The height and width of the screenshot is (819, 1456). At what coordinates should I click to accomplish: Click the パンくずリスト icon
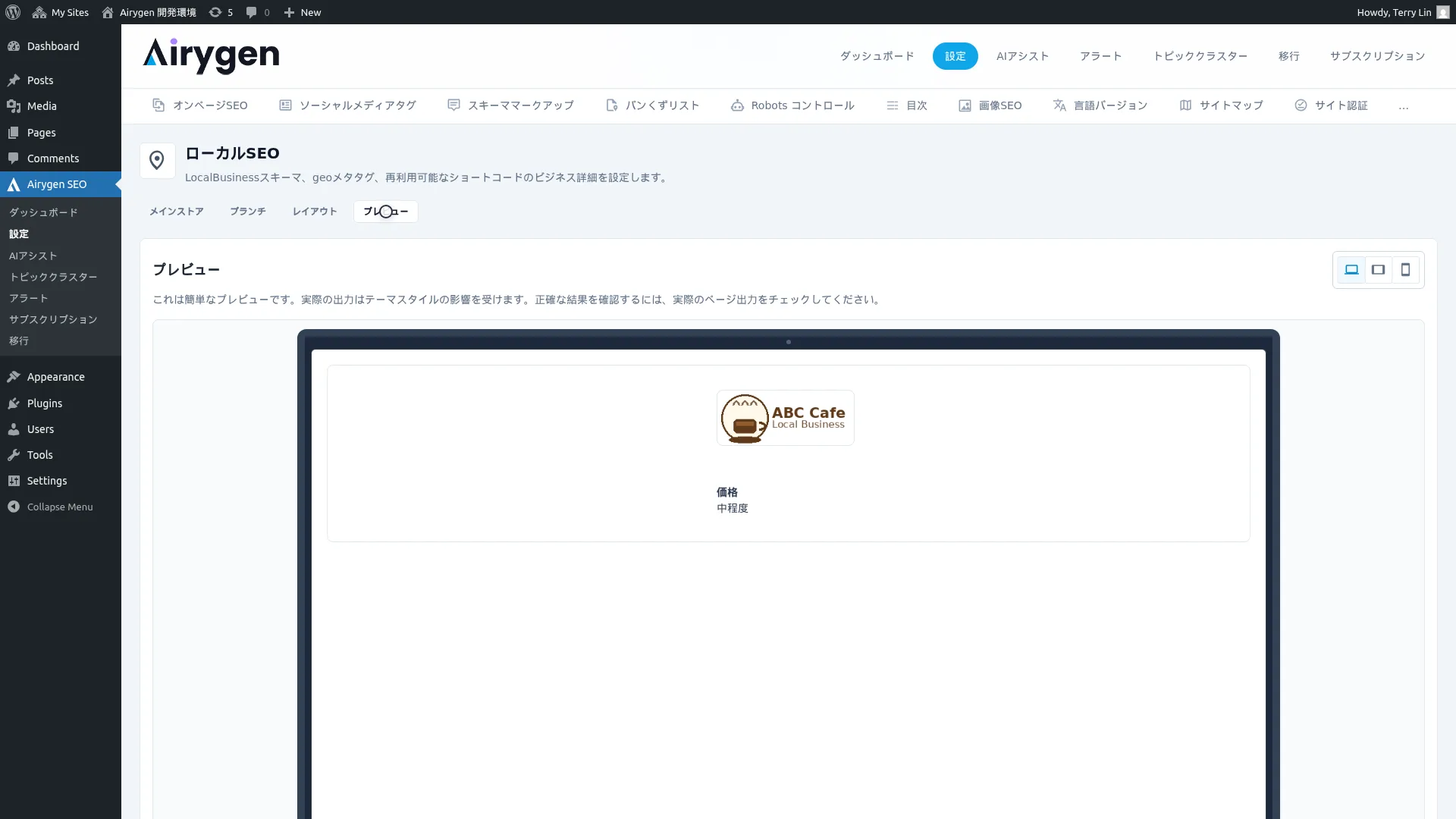pyautogui.click(x=612, y=105)
